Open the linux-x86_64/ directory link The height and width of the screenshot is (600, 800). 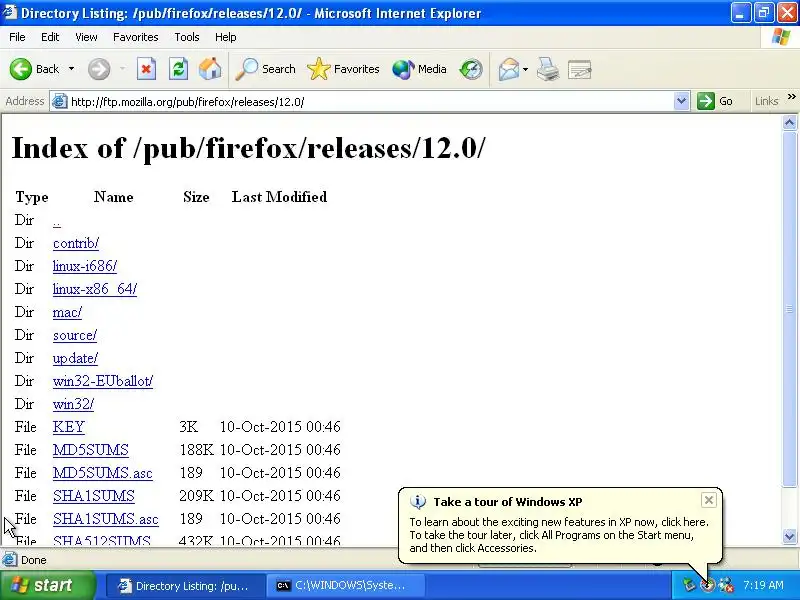click(95, 289)
